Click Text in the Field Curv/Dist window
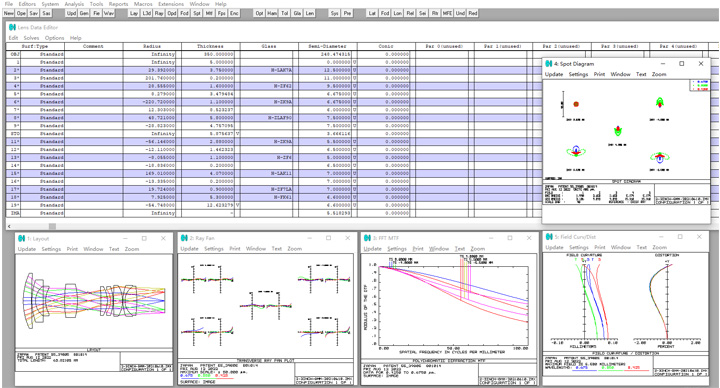Image resolution: width=720 pixels, height=388 pixels. pyautogui.click(x=641, y=247)
